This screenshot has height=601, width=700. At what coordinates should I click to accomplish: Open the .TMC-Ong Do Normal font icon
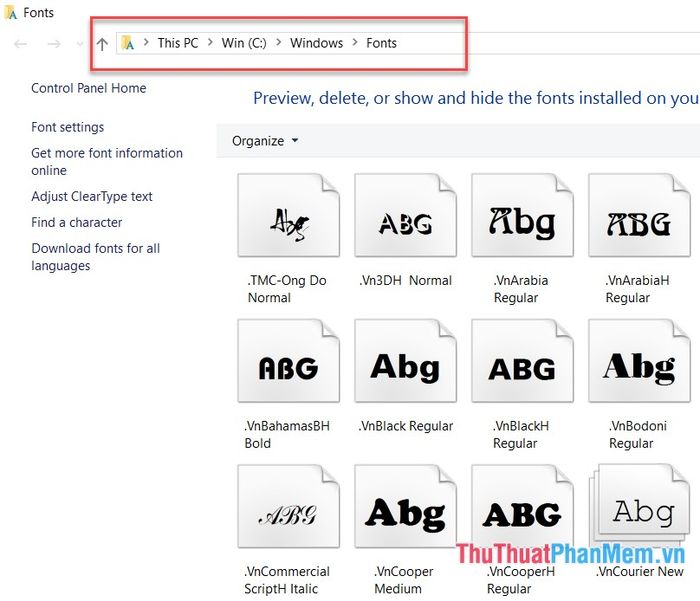click(288, 215)
